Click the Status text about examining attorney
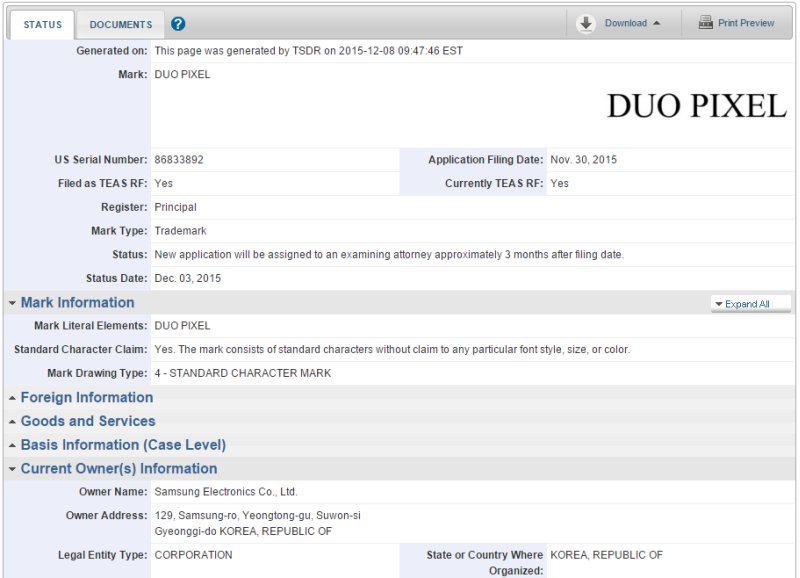This screenshot has height=578, width=800. click(389, 255)
